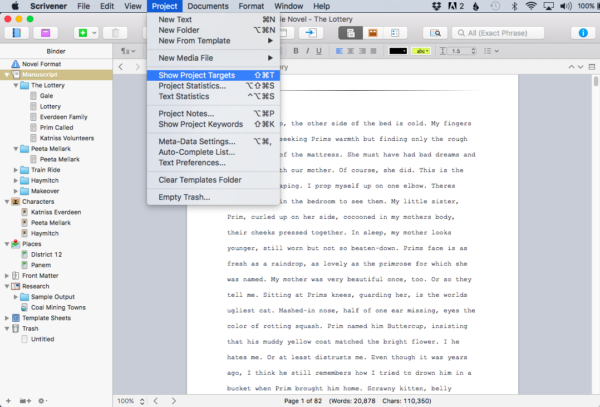Click the Trash toolbar button

(x=115, y=33)
